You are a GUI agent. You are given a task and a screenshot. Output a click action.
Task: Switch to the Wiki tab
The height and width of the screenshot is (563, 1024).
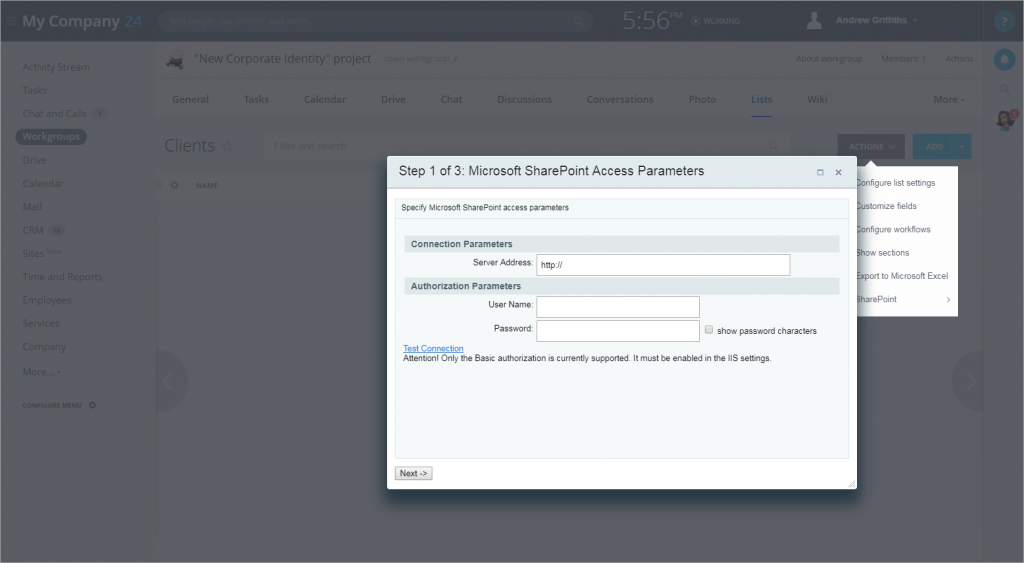click(x=817, y=99)
